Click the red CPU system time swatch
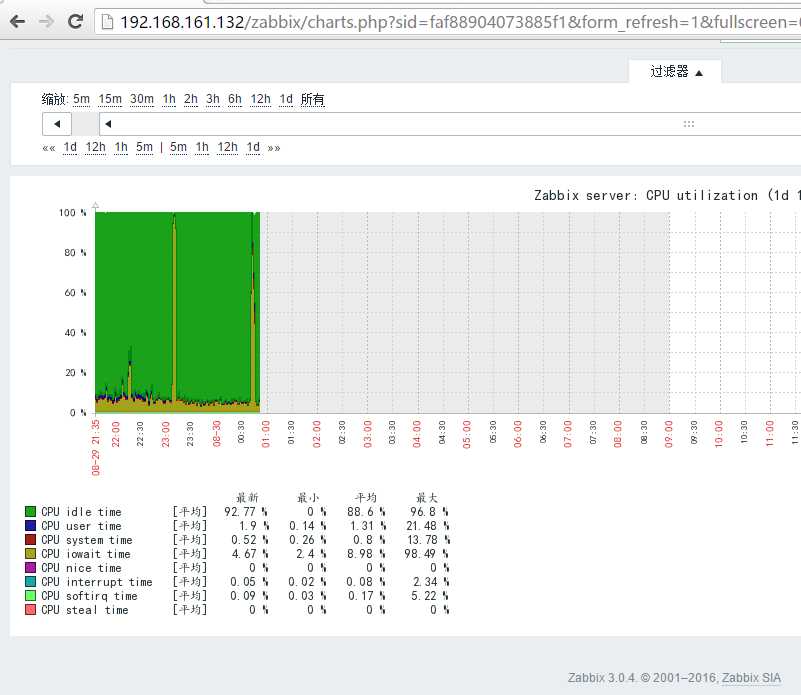Image resolution: width=801 pixels, height=695 pixels. (31, 540)
